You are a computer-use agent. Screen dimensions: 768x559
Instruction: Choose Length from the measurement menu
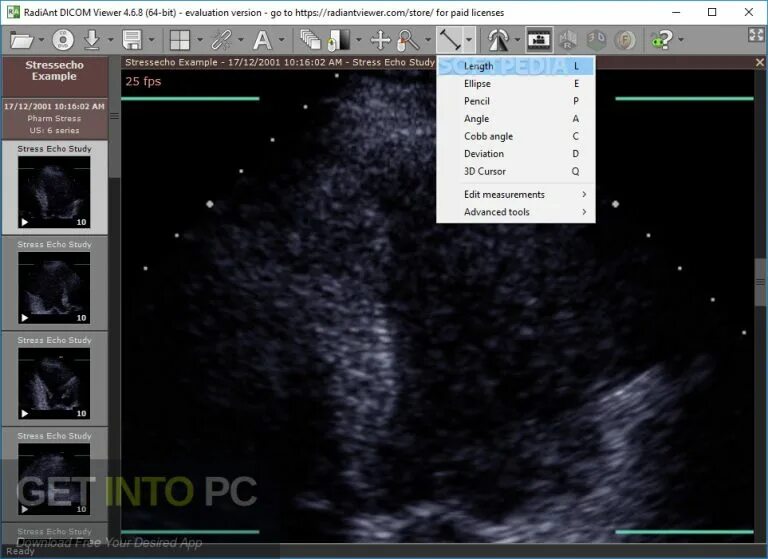click(x=516, y=66)
